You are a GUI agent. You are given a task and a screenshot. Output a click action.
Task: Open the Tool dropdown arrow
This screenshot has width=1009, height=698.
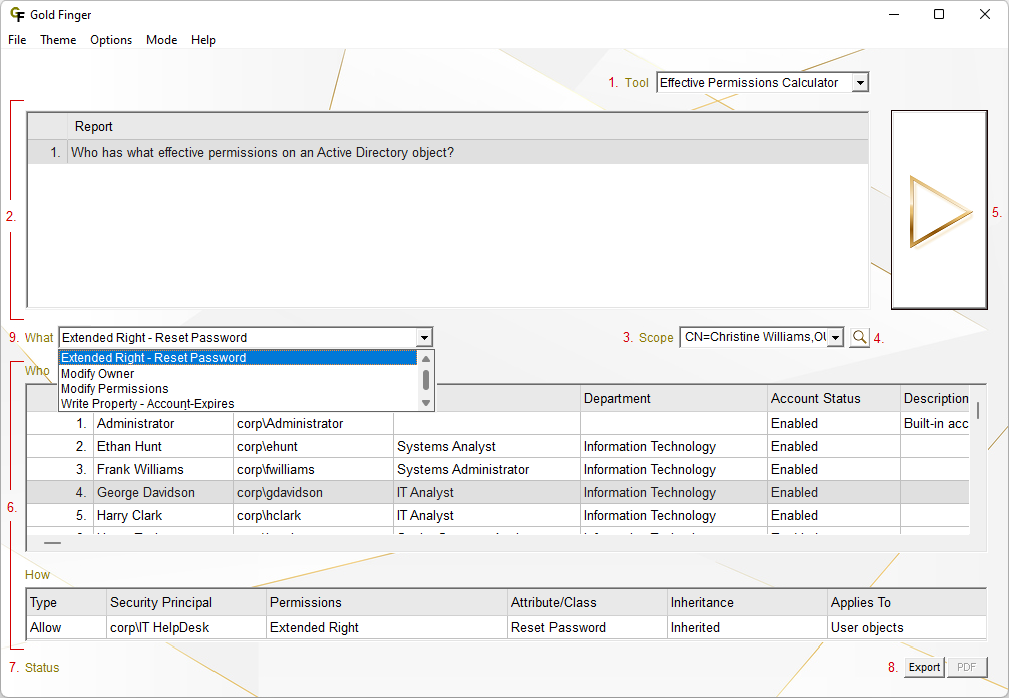coord(860,82)
